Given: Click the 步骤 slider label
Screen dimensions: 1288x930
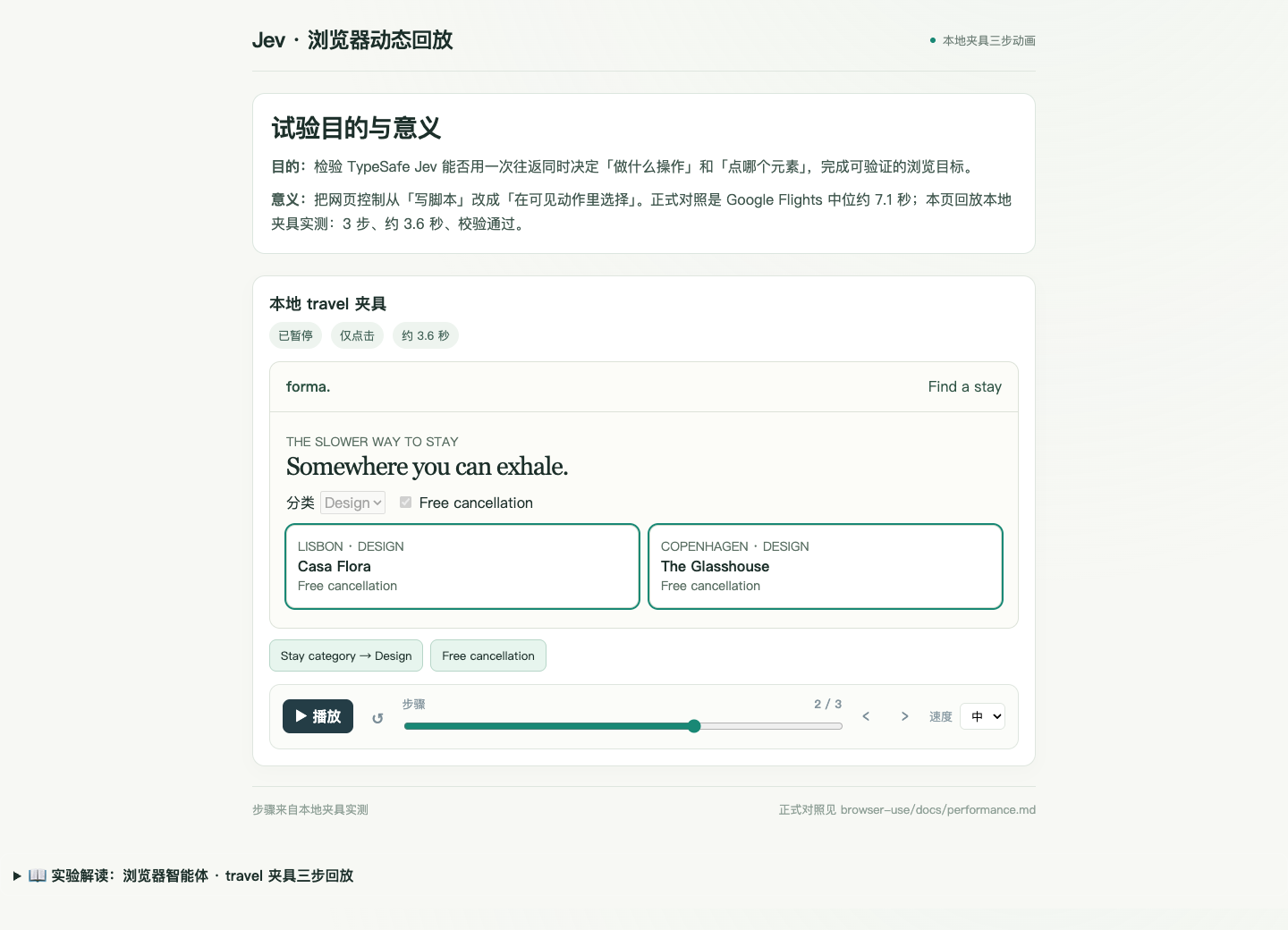Looking at the screenshot, I should coord(414,704).
